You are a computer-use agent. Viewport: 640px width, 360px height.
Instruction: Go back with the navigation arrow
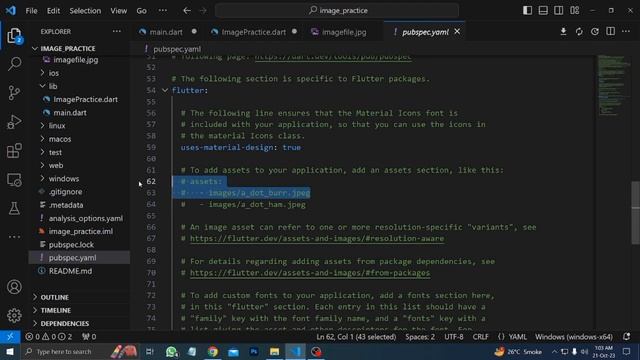187,11
